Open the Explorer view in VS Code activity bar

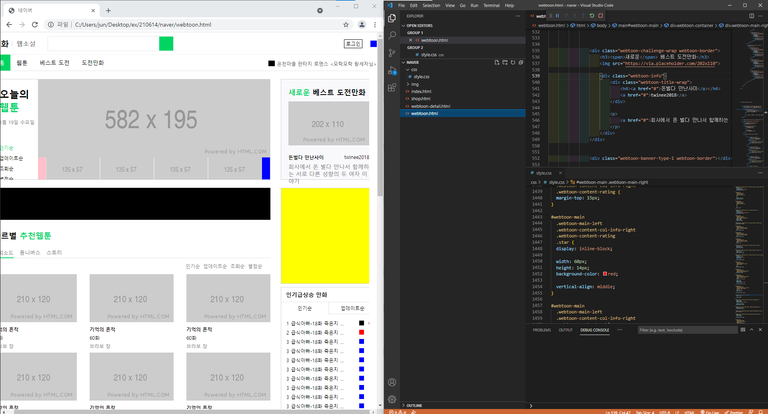point(392,18)
